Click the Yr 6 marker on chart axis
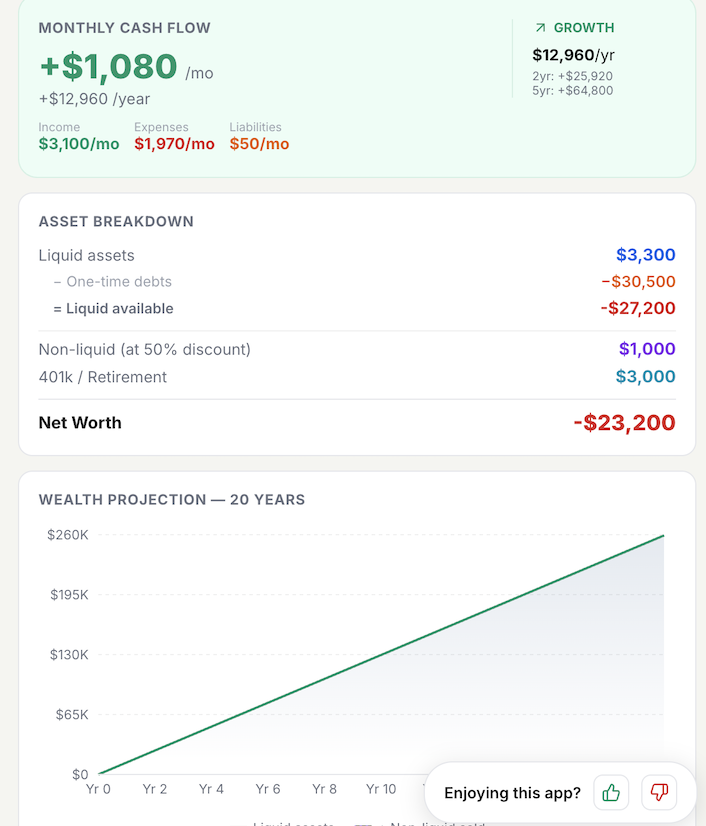706x826 pixels. [x=268, y=789]
